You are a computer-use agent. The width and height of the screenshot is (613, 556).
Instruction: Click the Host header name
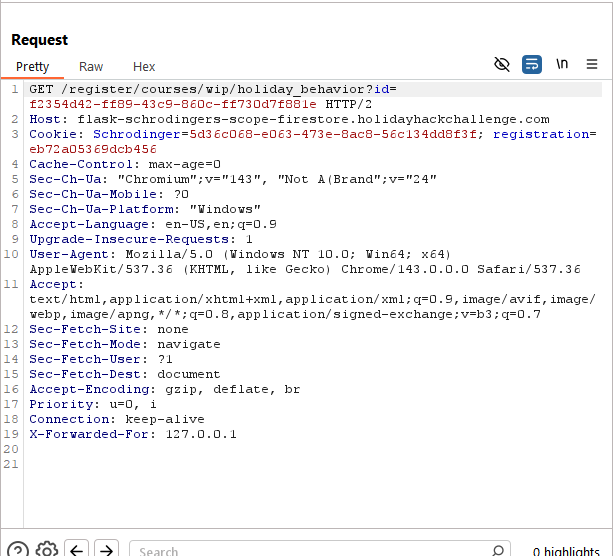coord(45,119)
